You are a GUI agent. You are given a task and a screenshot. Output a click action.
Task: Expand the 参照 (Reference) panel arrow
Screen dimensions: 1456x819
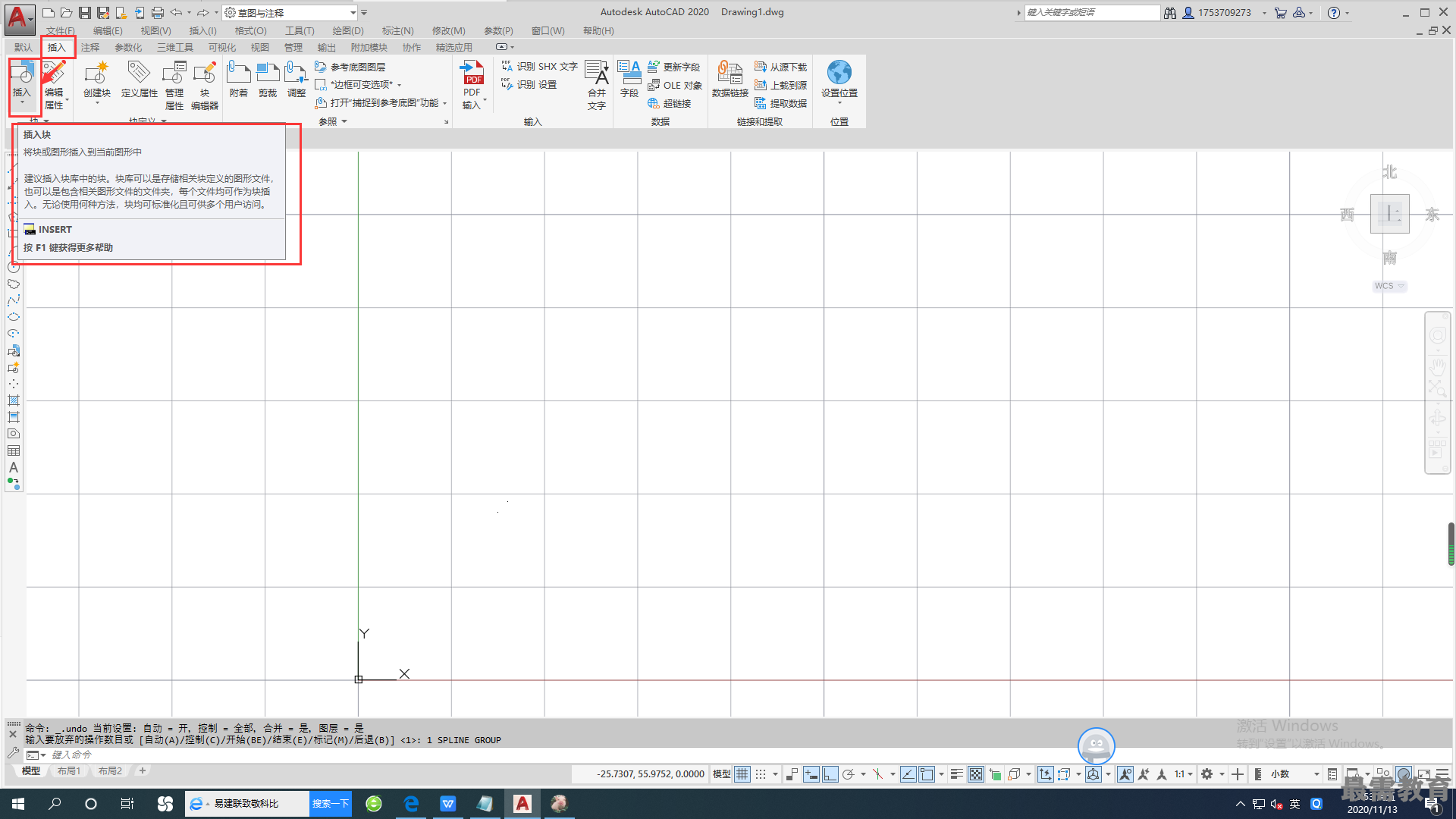coord(344,121)
